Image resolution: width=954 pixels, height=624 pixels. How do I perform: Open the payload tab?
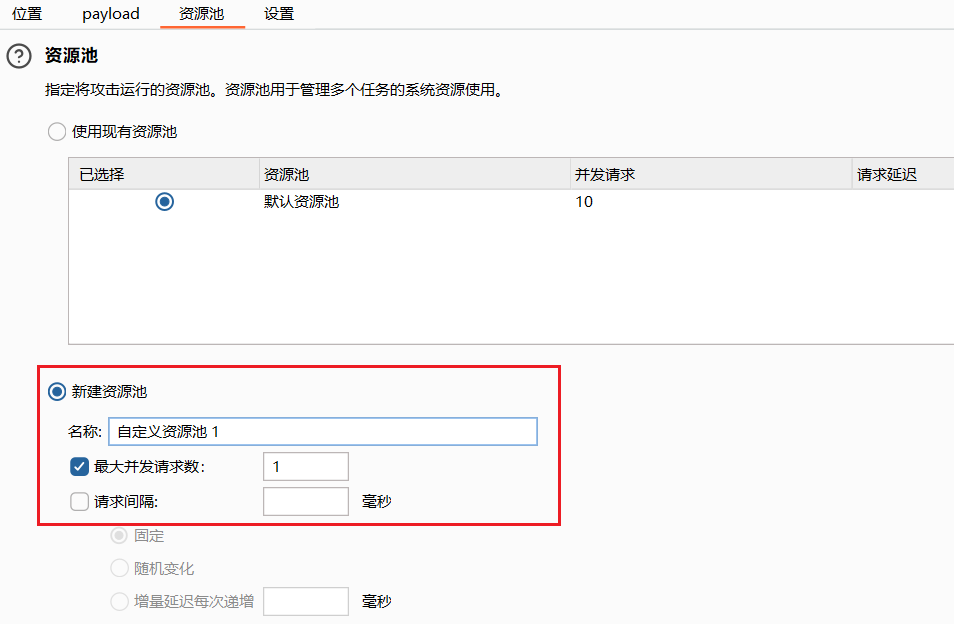[111, 14]
